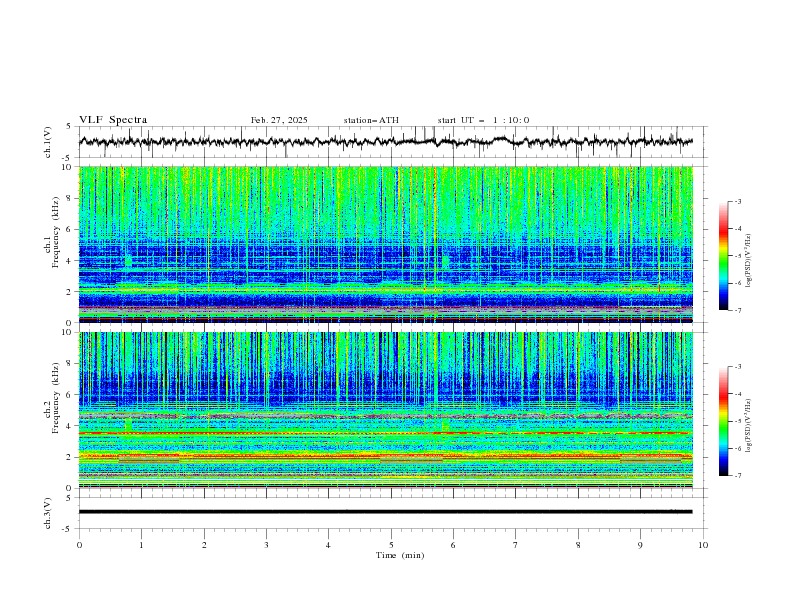The height and width of the screenshot is (612, 792).
Task: Click the "0" label on the time axis
Action: pos(79,545)
